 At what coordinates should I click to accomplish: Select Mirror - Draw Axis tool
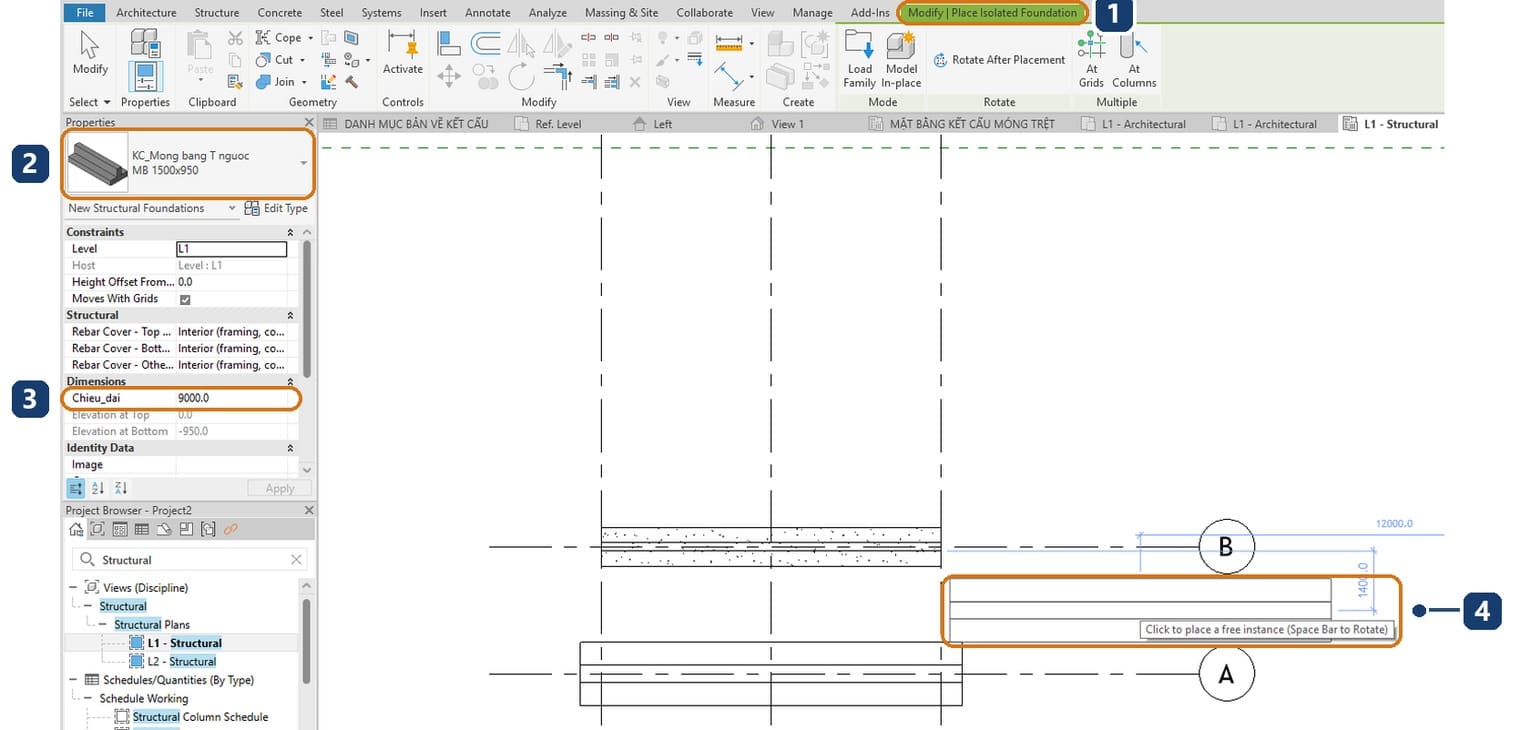558,42
